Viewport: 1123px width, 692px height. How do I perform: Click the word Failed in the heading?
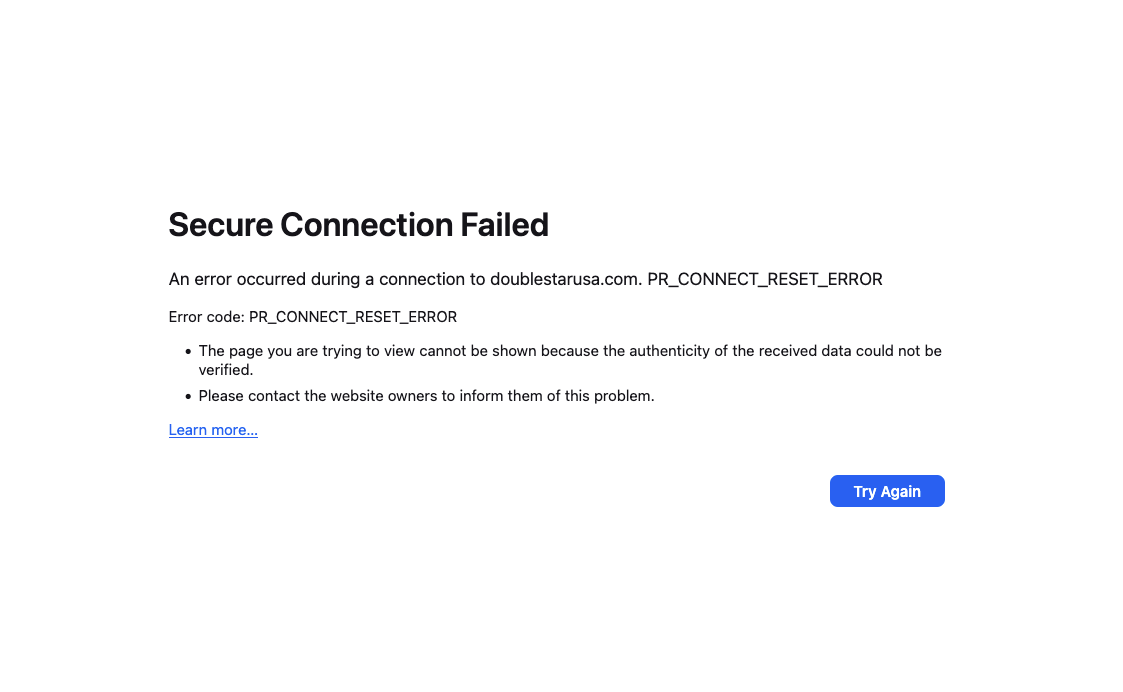(x=504, y=225)
